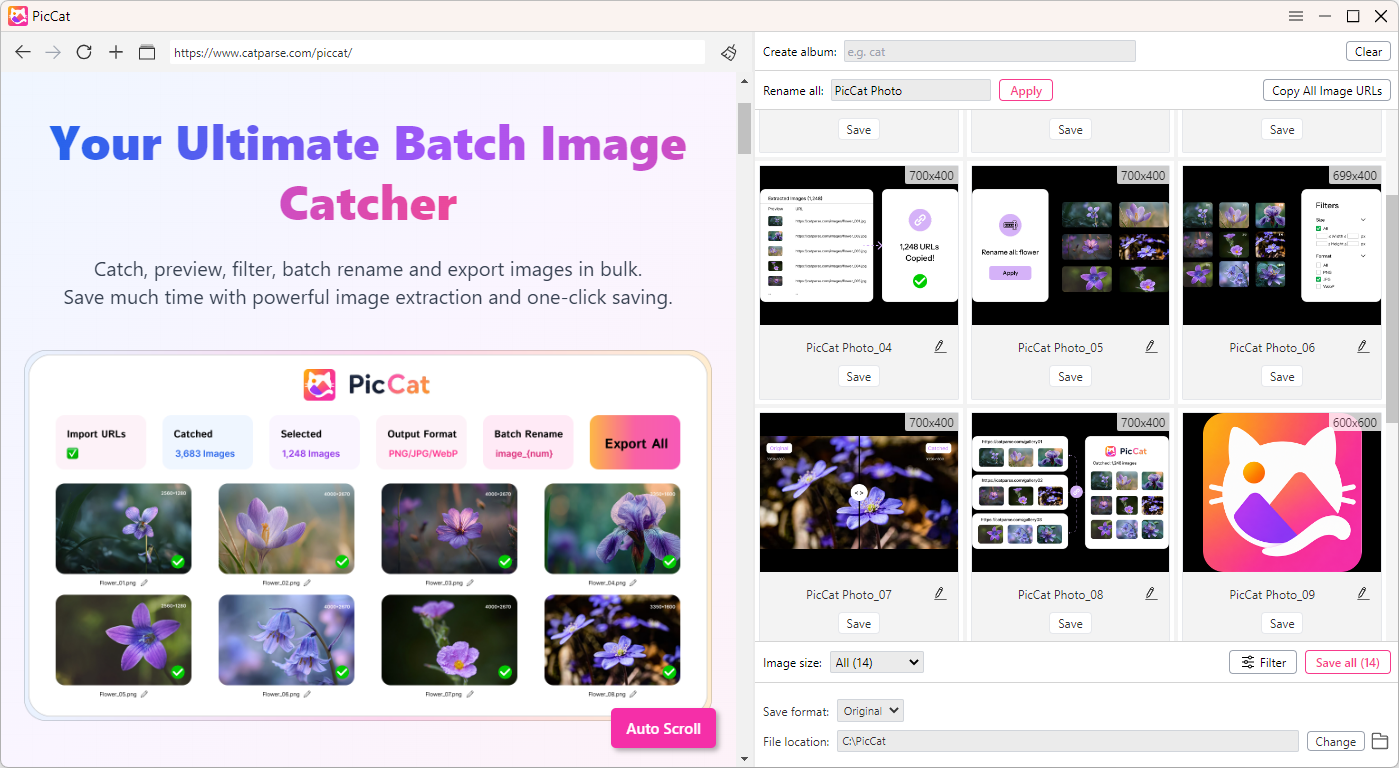Save PicCat Photo_04 image
This screenshot has width=1399, height=768.
[x=859, y=377]
